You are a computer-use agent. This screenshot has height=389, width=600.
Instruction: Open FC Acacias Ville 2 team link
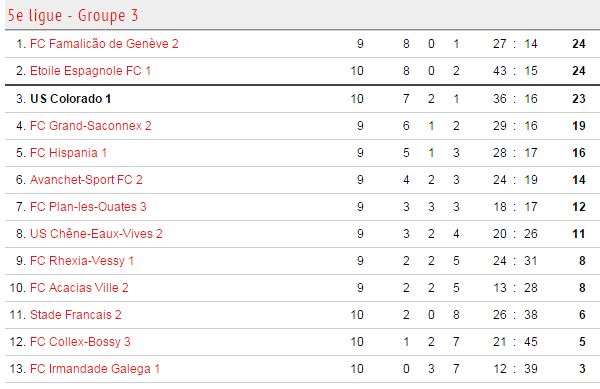pyautogui.click(x=79, y=288)
